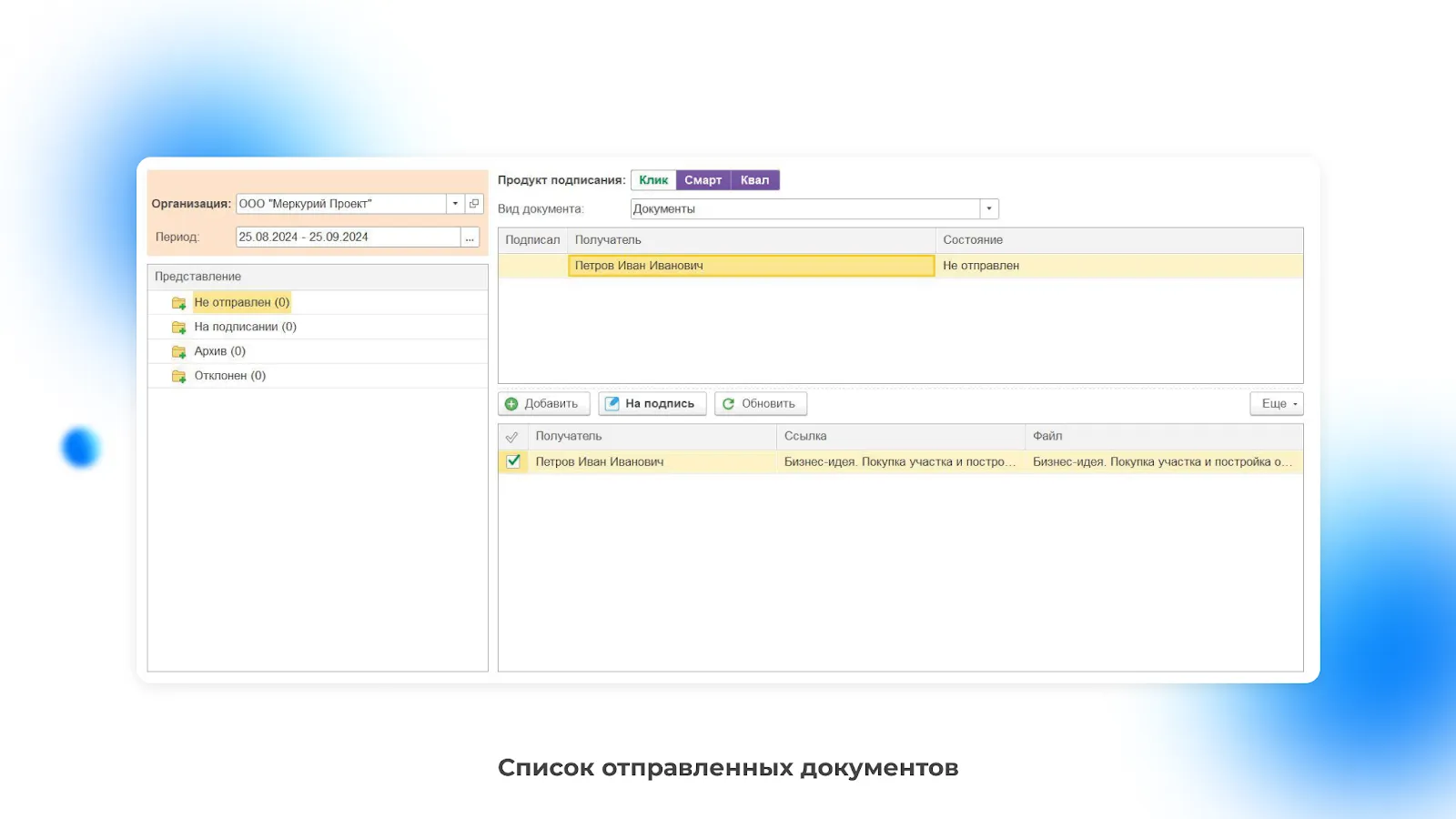Image resolution: width=1456 pixels, height=819 pixels.
Task: Expand the Организация dropdown list
Action: [455, 204]
